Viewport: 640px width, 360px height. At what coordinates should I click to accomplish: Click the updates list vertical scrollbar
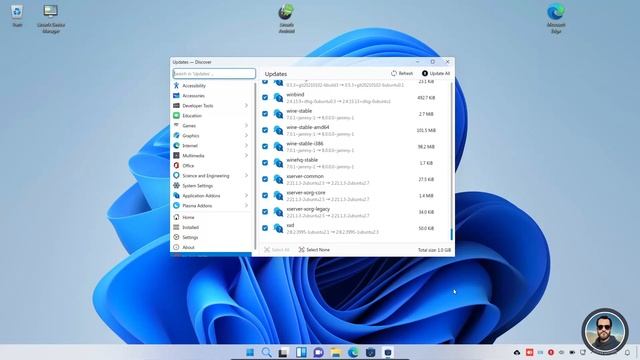click(x=451, y=161)
